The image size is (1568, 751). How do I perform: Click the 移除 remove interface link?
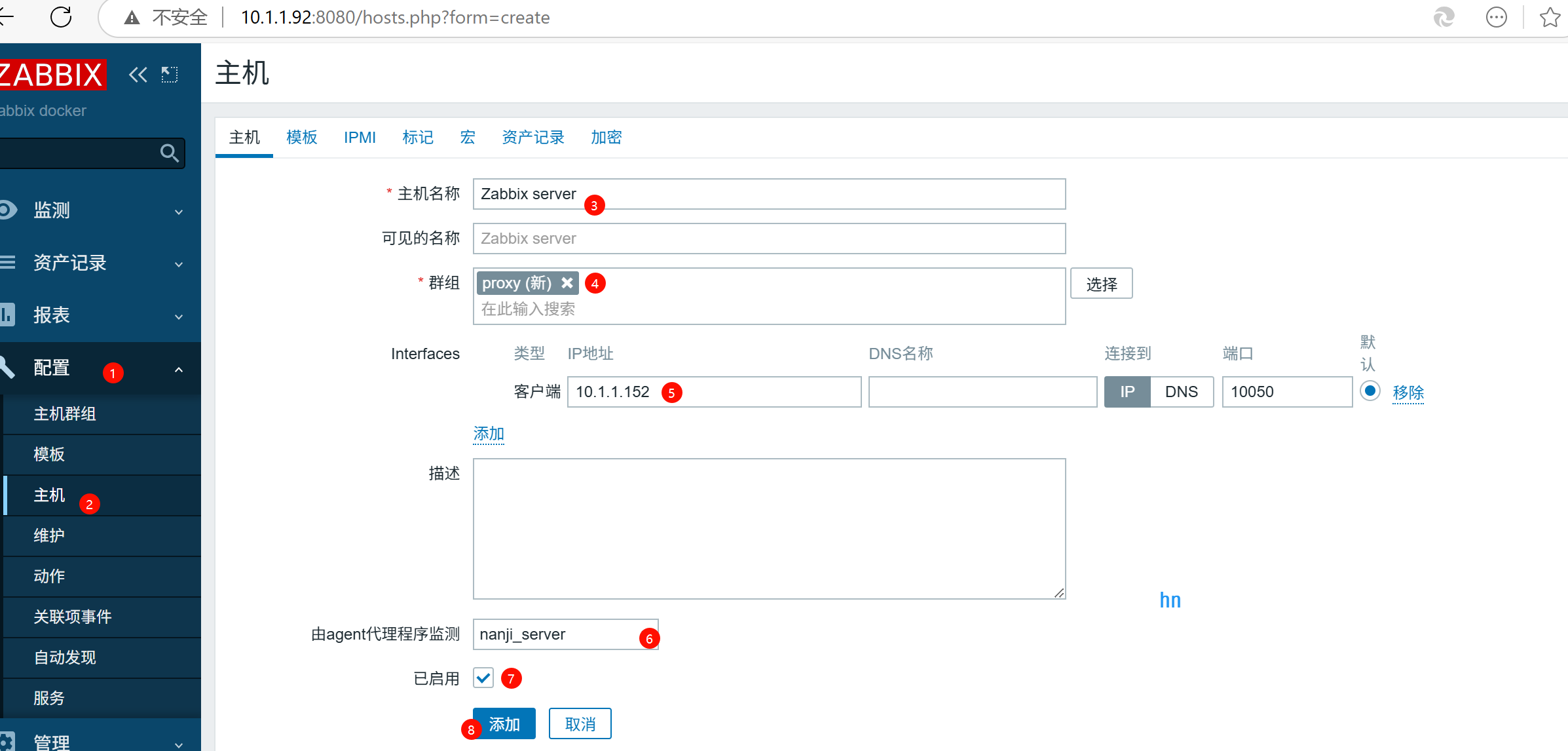pos(1408,392)
